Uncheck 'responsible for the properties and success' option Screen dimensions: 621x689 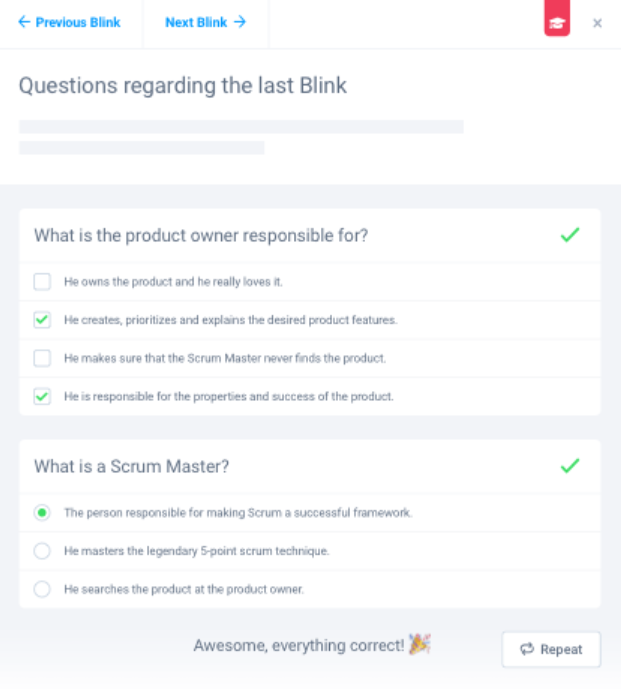click(42, 396)
